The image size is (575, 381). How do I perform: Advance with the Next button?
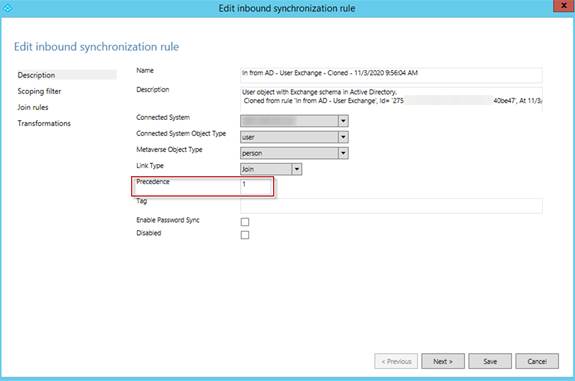443,361
